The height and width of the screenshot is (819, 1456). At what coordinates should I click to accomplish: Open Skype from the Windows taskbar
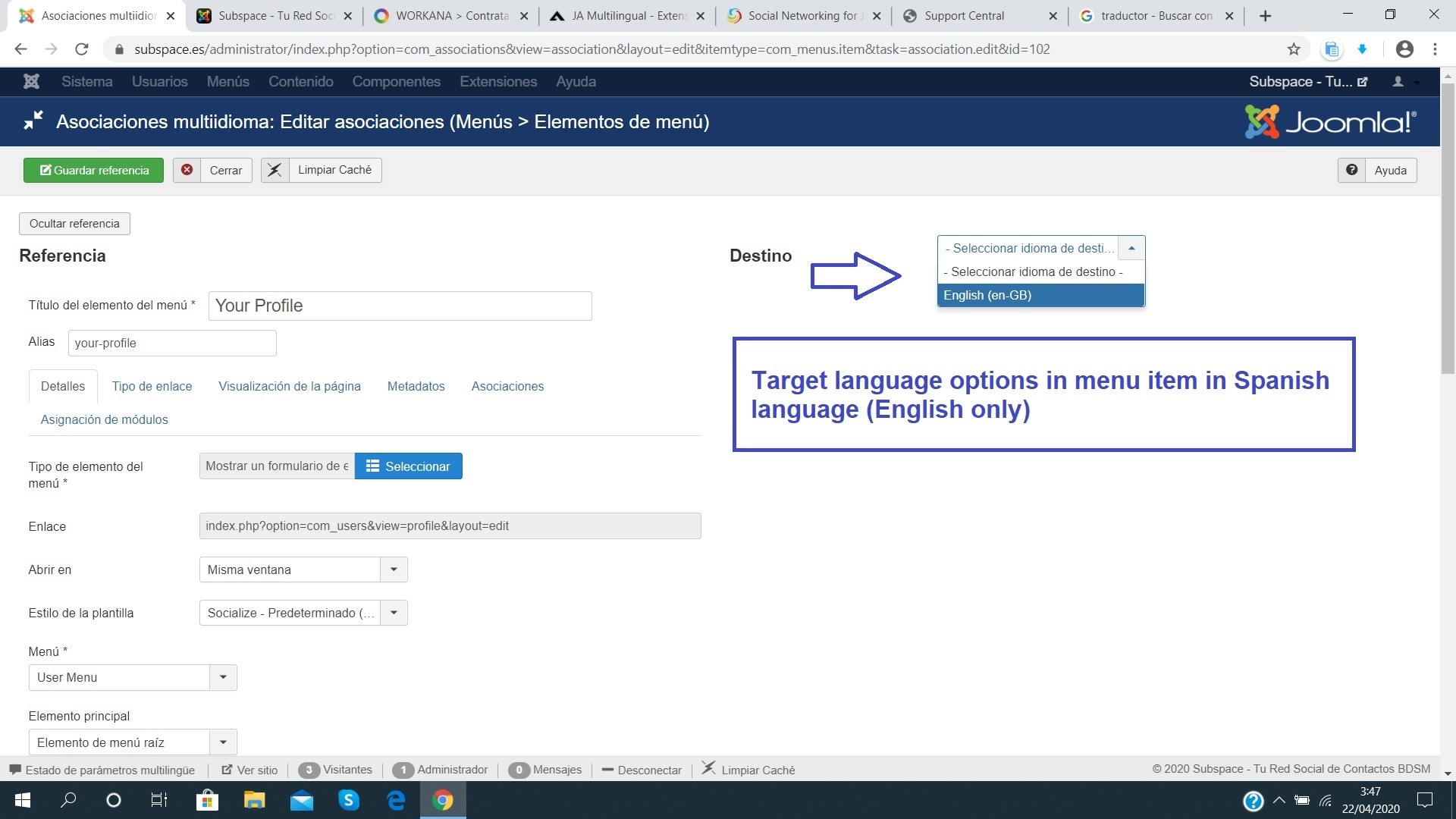tap(349, 800)
